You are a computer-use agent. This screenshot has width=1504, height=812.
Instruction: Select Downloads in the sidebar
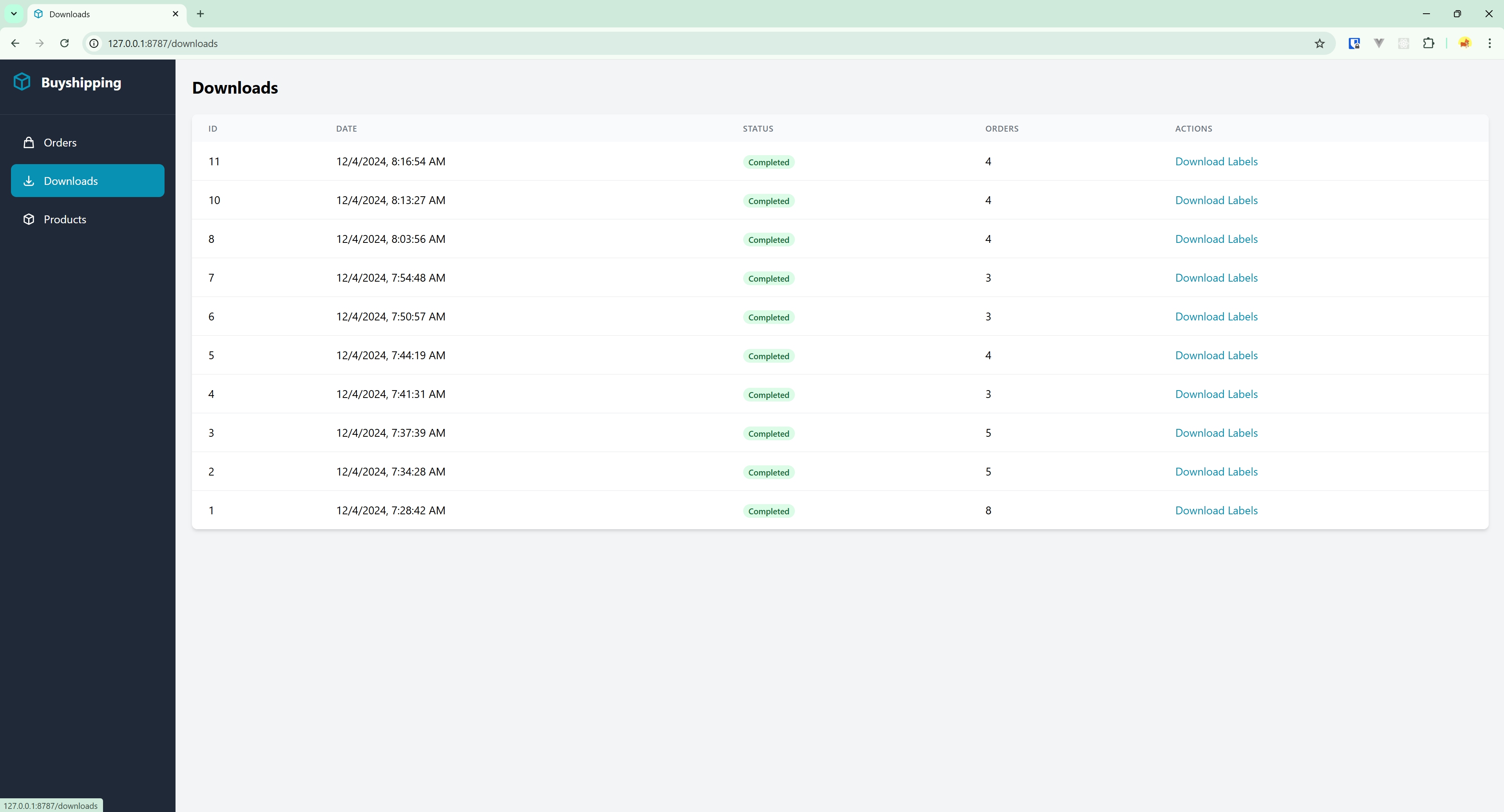pos(71,181)
